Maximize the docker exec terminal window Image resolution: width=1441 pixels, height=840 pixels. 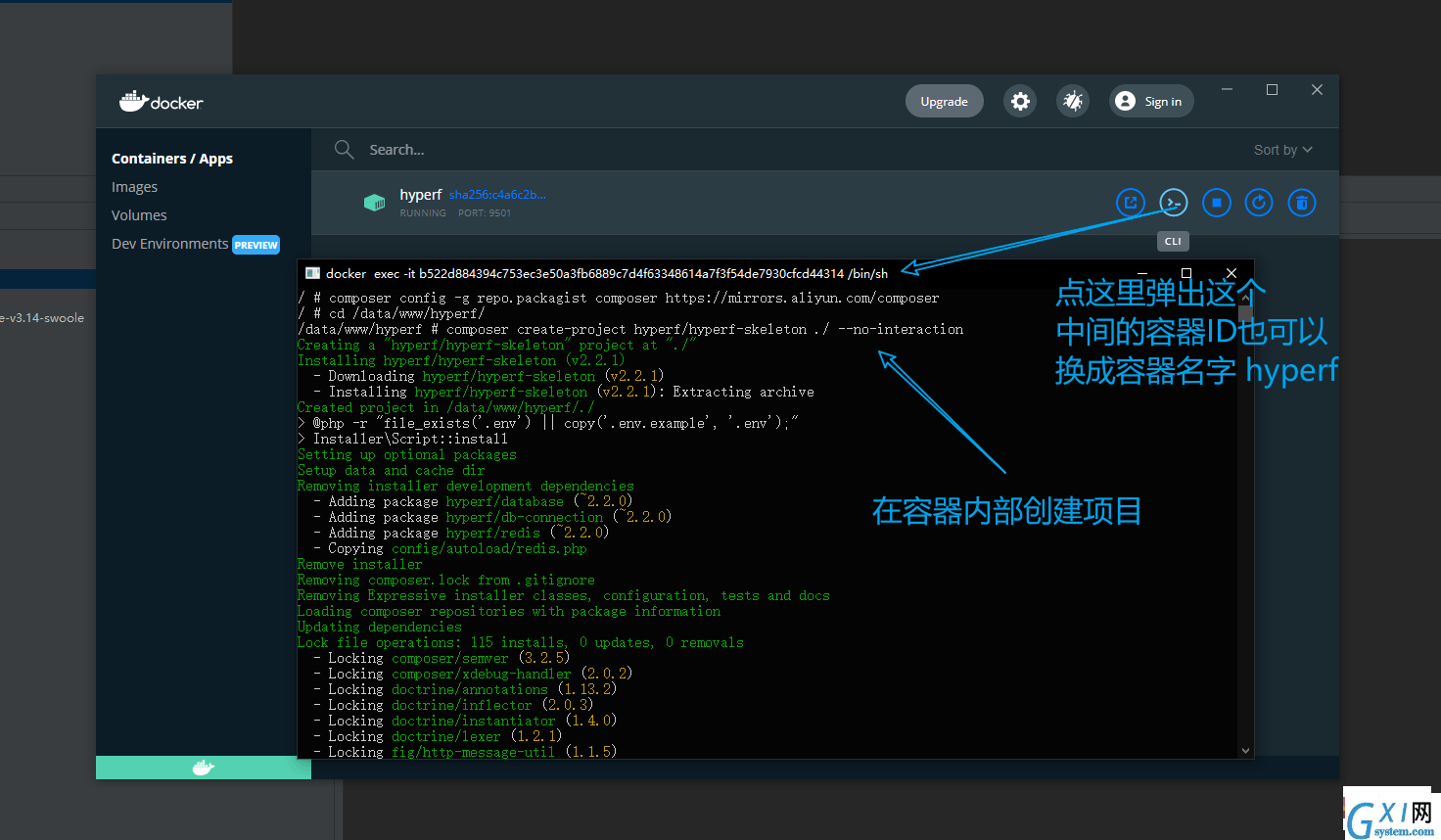tap(1186, 273)
